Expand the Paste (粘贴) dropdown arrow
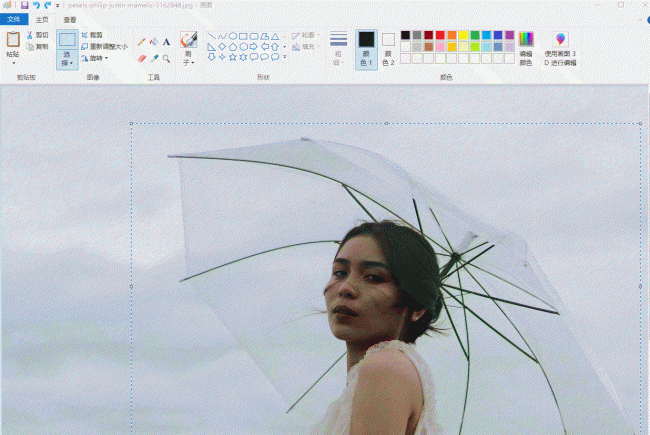 (x=13, y=63)
